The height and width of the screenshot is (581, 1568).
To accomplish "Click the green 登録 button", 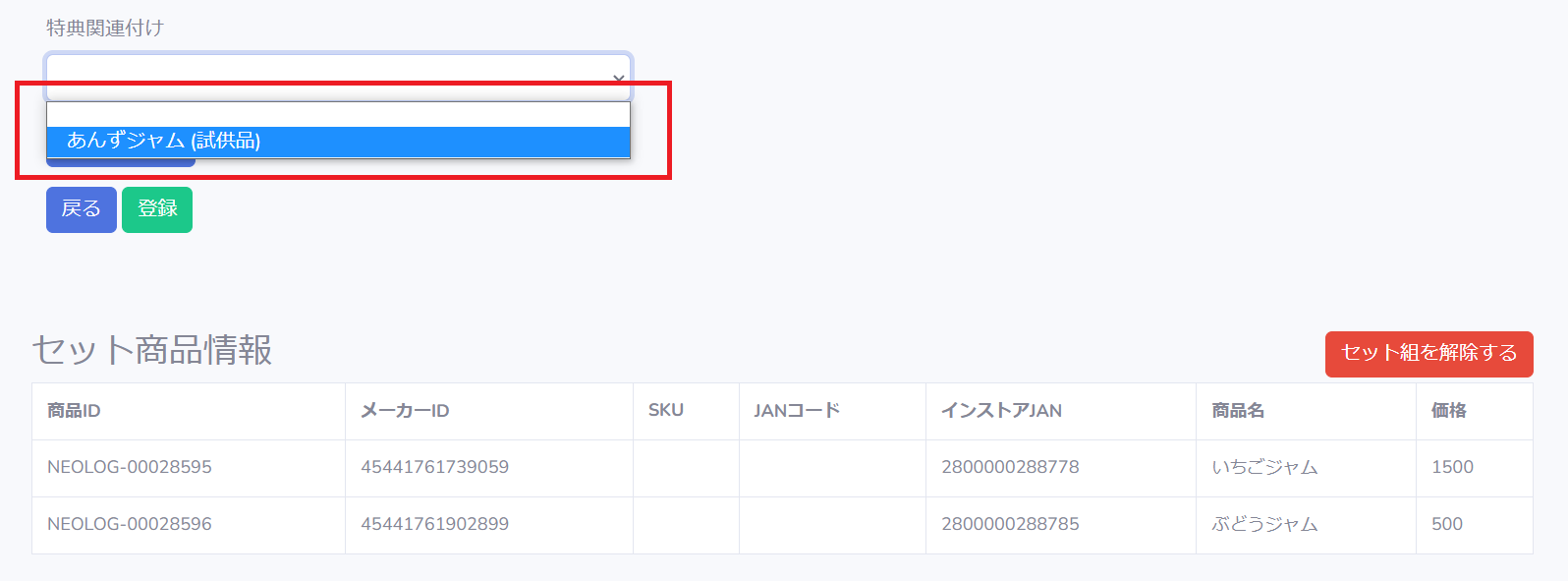I will click(x=157, y=209).
